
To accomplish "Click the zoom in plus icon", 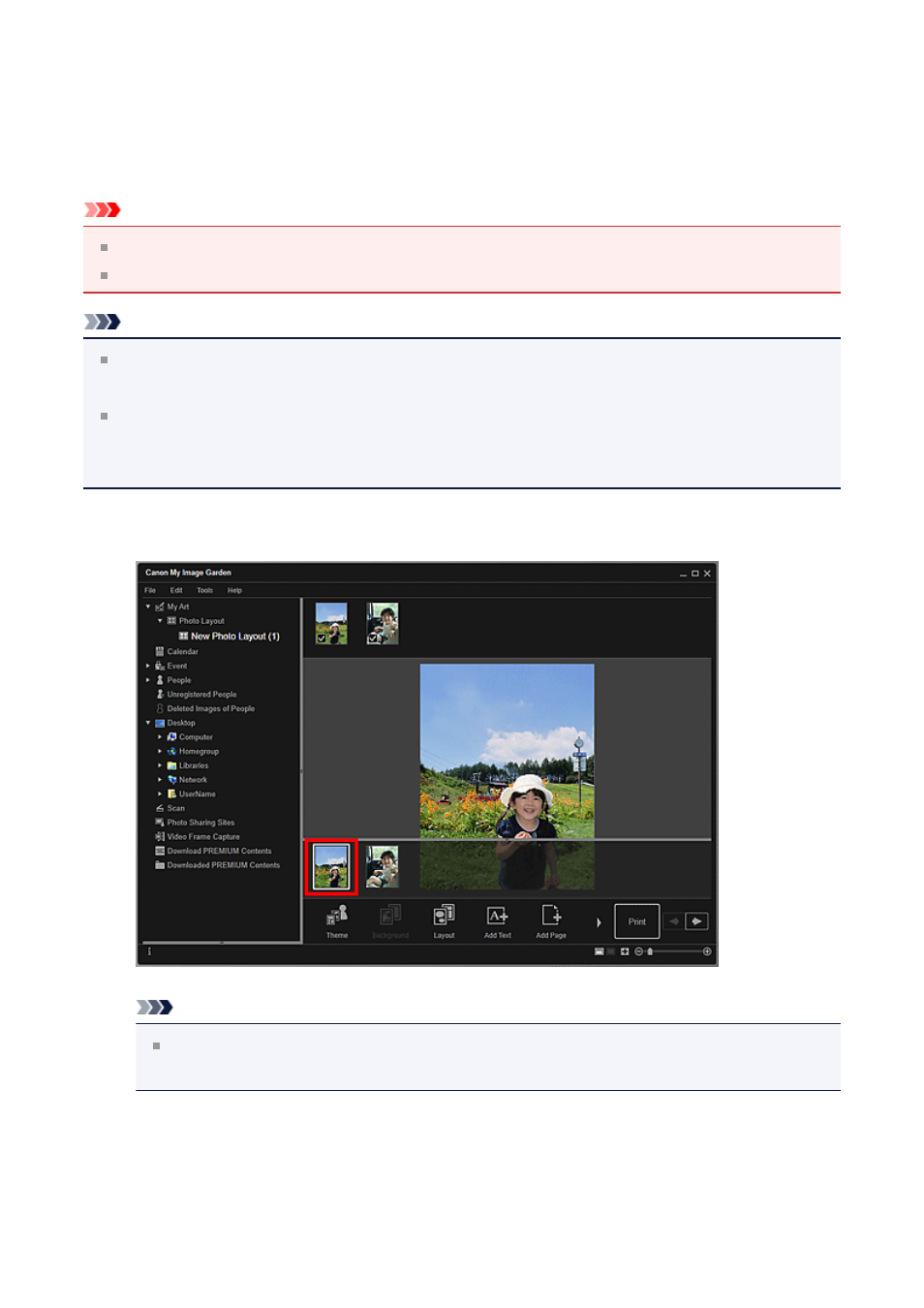I will click(707, 951).
